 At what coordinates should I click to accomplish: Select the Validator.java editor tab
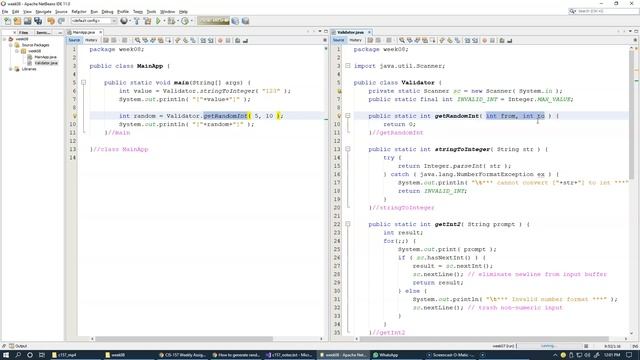click(351, 32)
